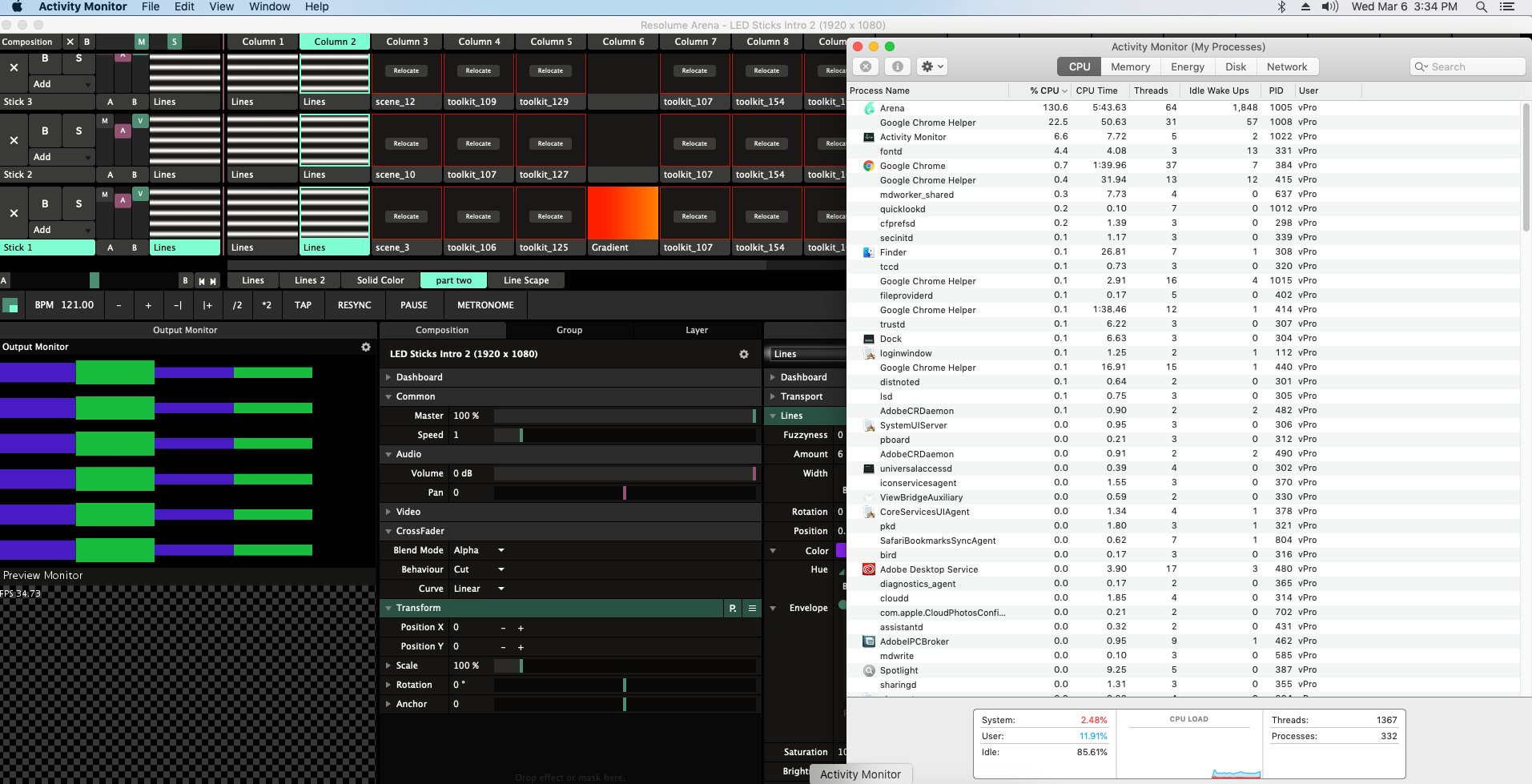
Task: Open macOS Spotlight search in menu bar
Action: (1482, 7)
